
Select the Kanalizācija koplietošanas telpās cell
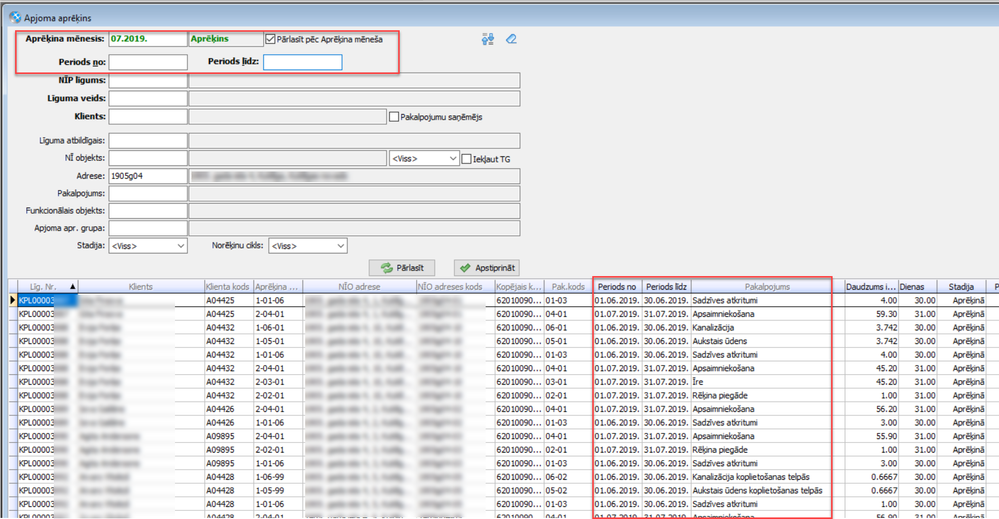767,477
